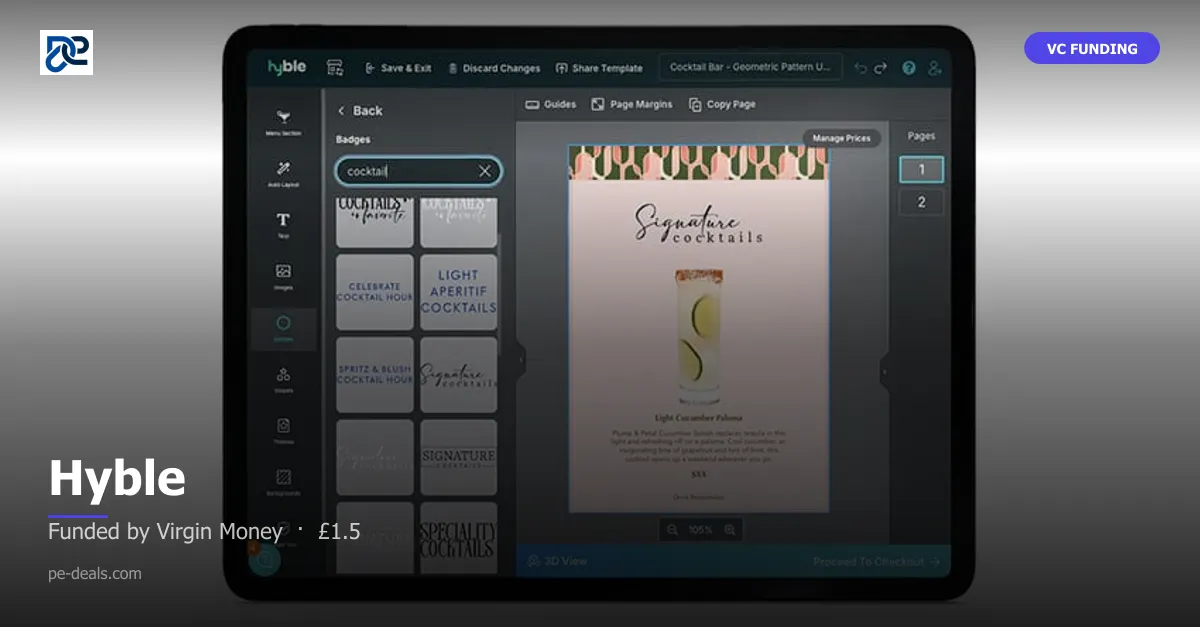
Task: Click the pe-deals logo in corner
Action: (x=66, y=52)
